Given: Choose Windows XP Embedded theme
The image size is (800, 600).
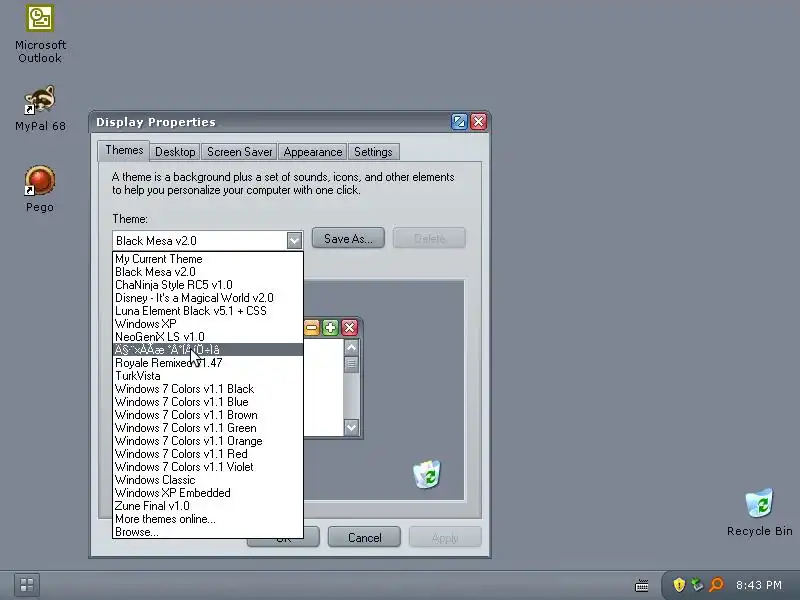Looking at the screenshot, I should 208,493.
